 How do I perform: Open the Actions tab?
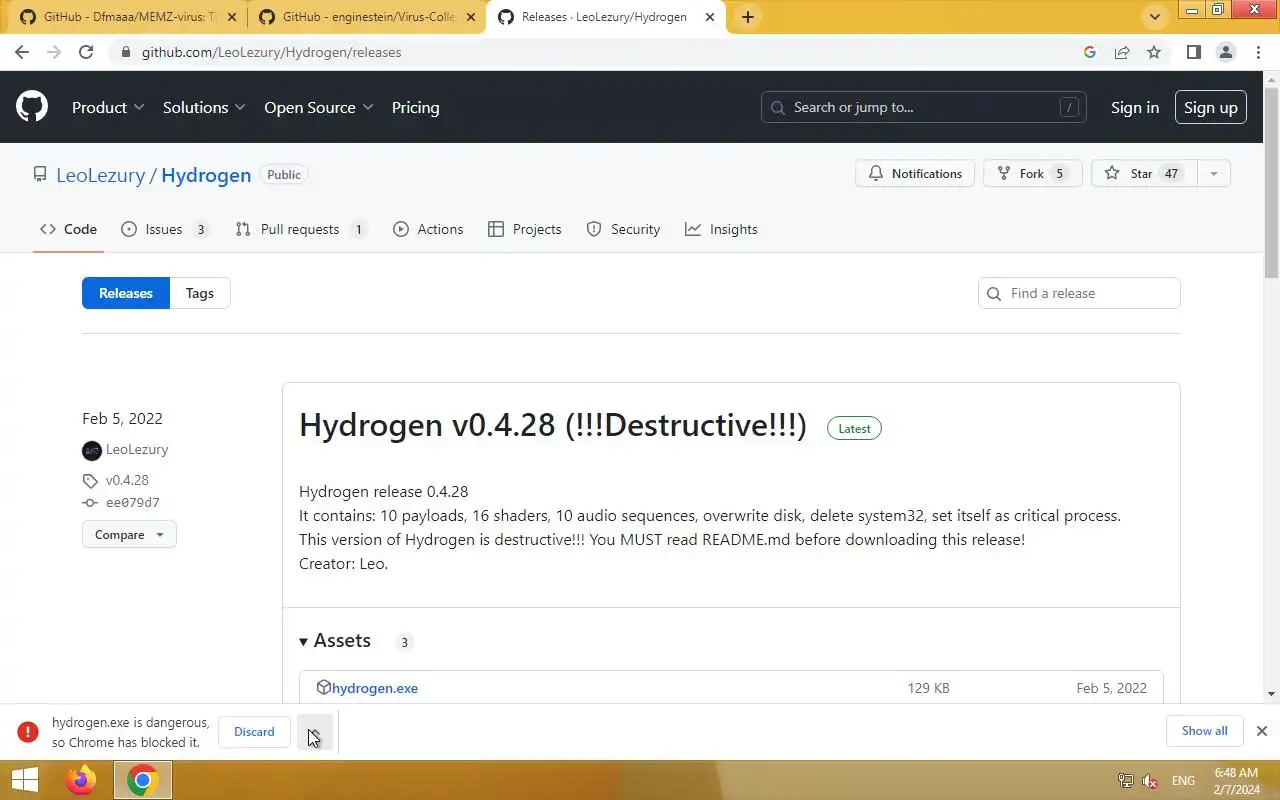click(x=428, y=229)
